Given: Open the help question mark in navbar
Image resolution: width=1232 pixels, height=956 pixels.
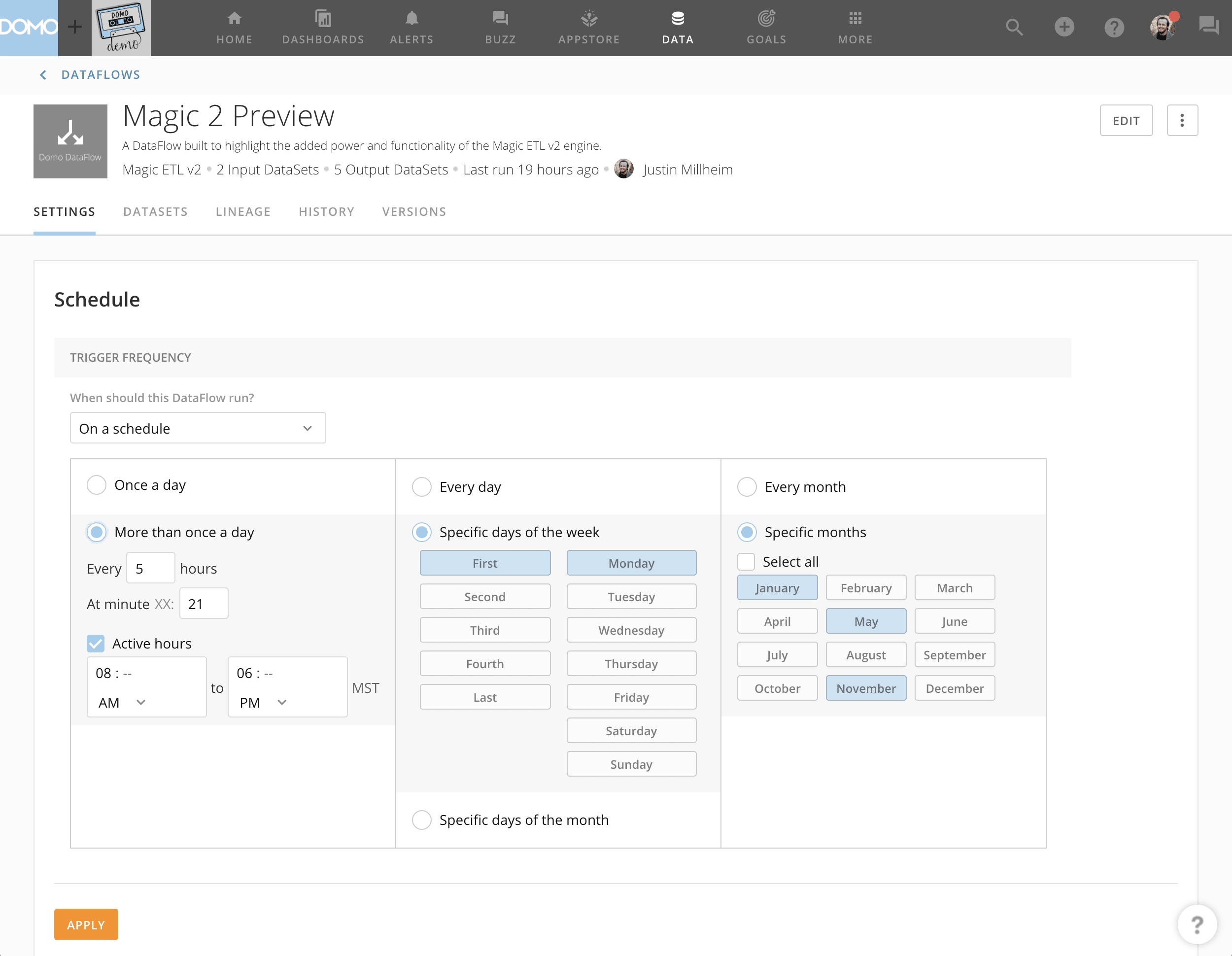Looking at the screenshot, I should 1114,27.
